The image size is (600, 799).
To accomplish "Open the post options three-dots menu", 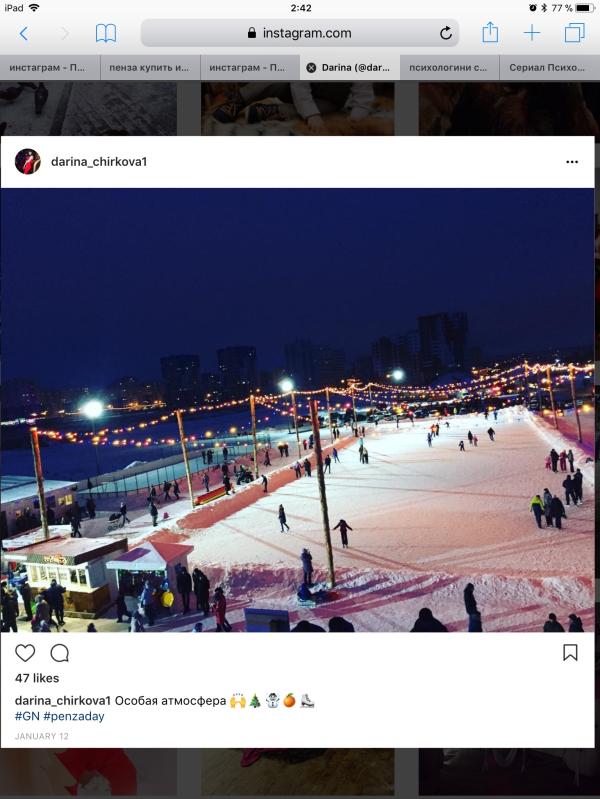I will tap(572, 162).
